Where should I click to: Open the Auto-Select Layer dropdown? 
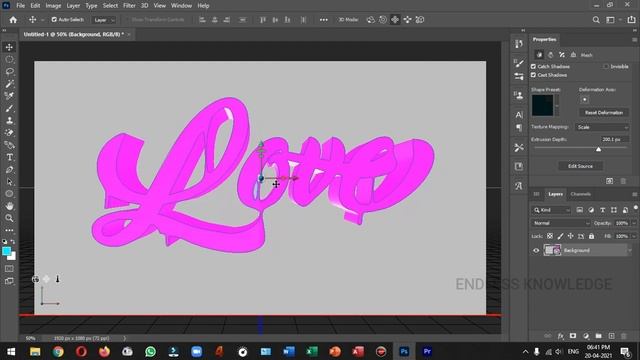[104, 20]
